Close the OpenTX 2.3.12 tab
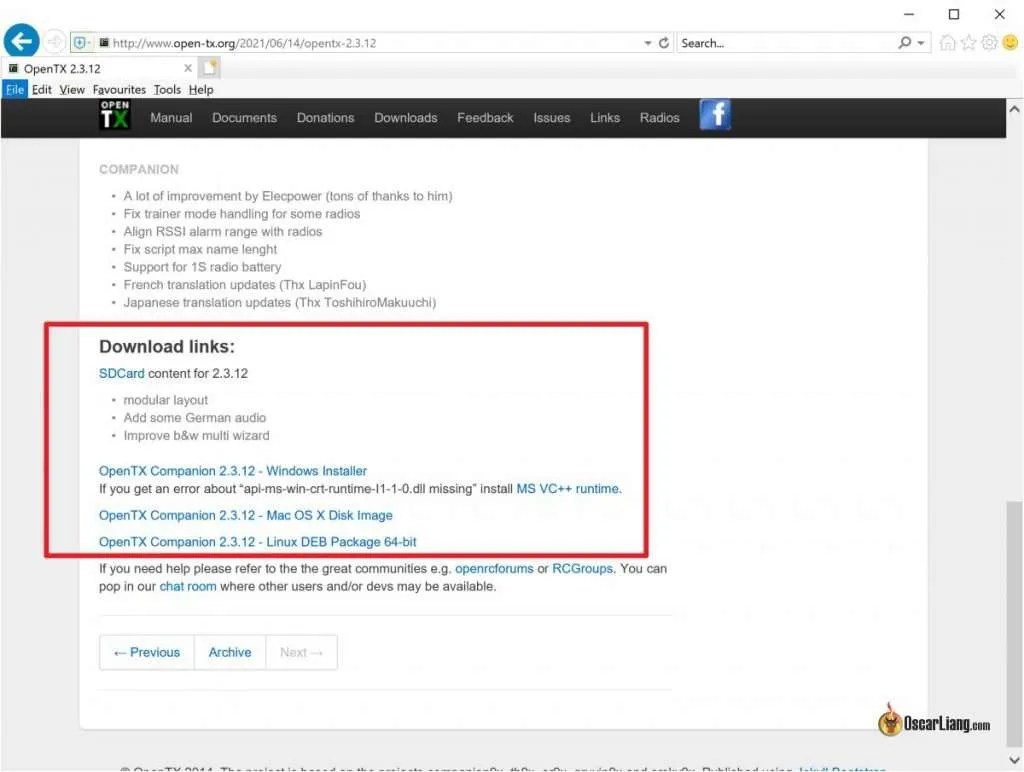 point(188,68)
